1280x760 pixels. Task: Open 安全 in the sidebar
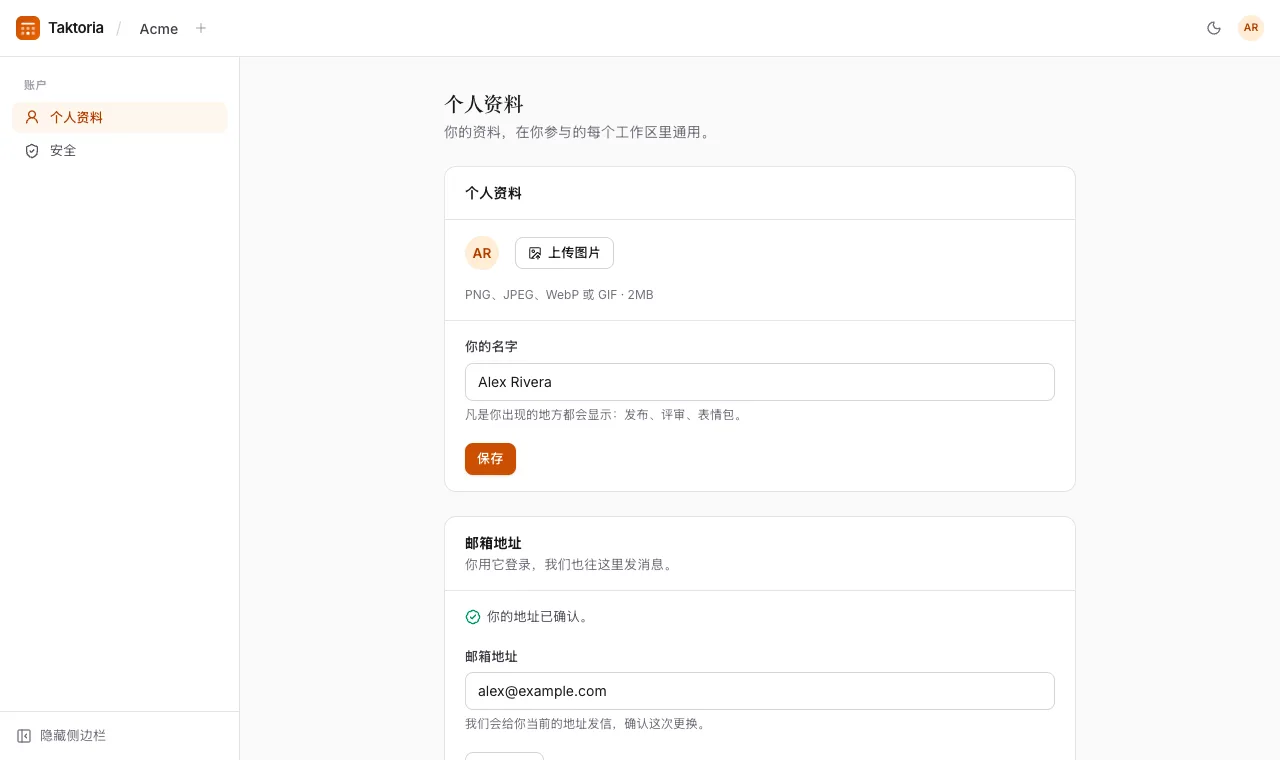pos(120,150)
